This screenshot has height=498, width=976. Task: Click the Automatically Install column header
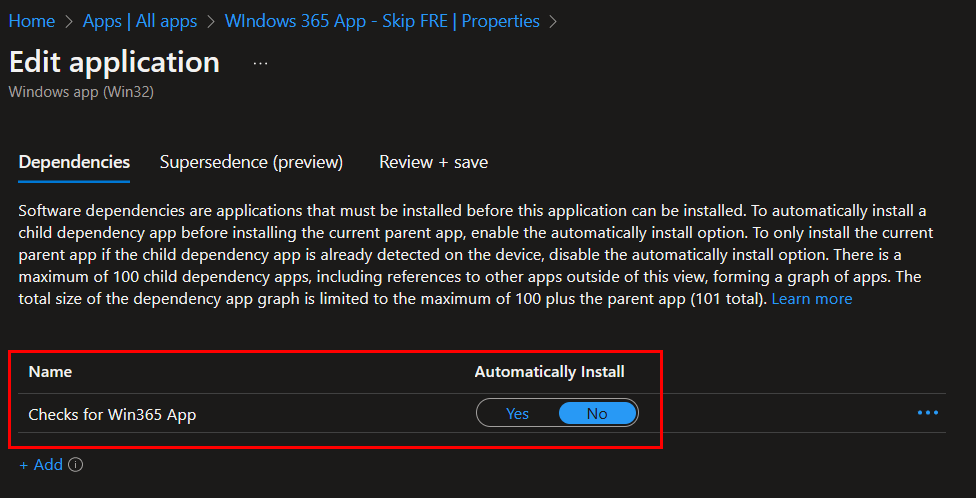click(549, 372)
